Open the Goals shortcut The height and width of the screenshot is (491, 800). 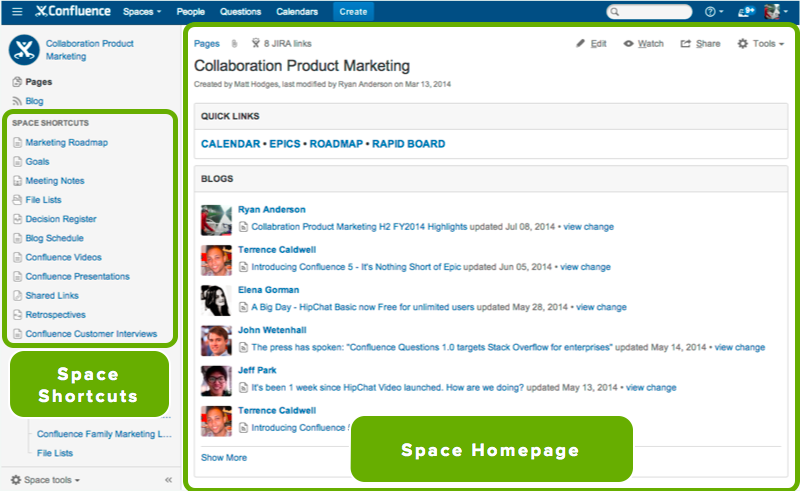(37, 162)
